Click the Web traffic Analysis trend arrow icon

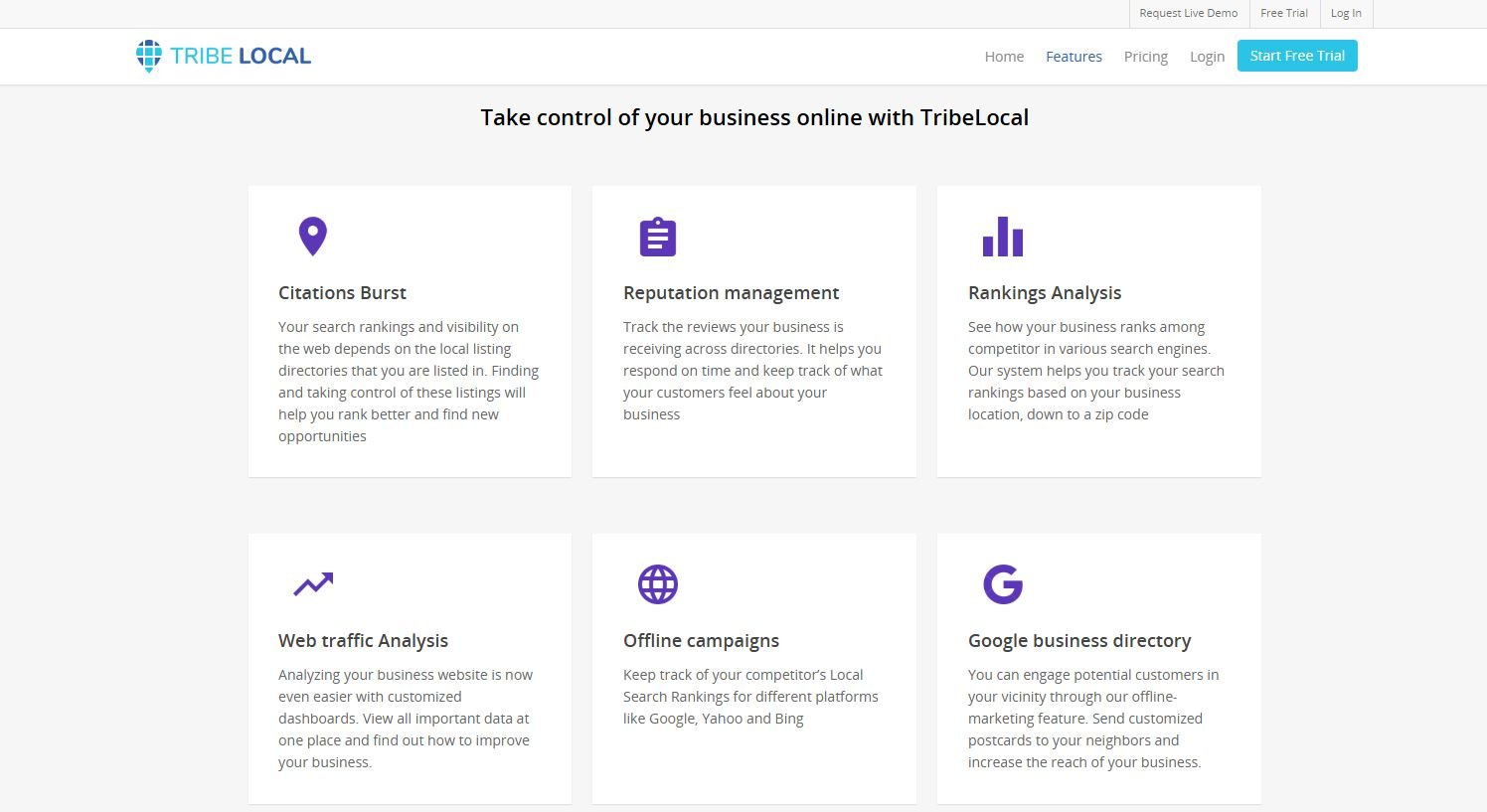click(313, 584)
